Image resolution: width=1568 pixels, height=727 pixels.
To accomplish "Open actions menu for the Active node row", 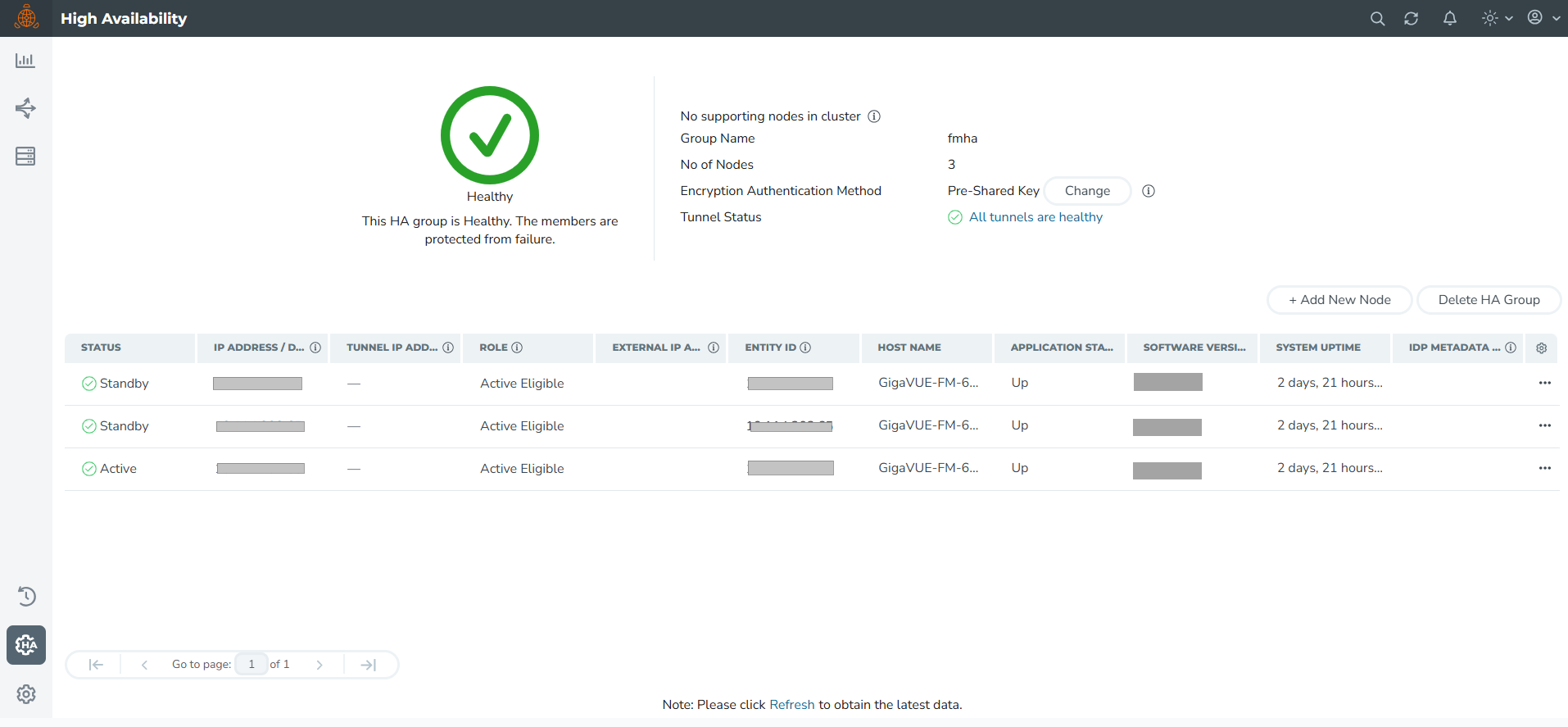I will pyautogui.click(x=1544, y=468).
